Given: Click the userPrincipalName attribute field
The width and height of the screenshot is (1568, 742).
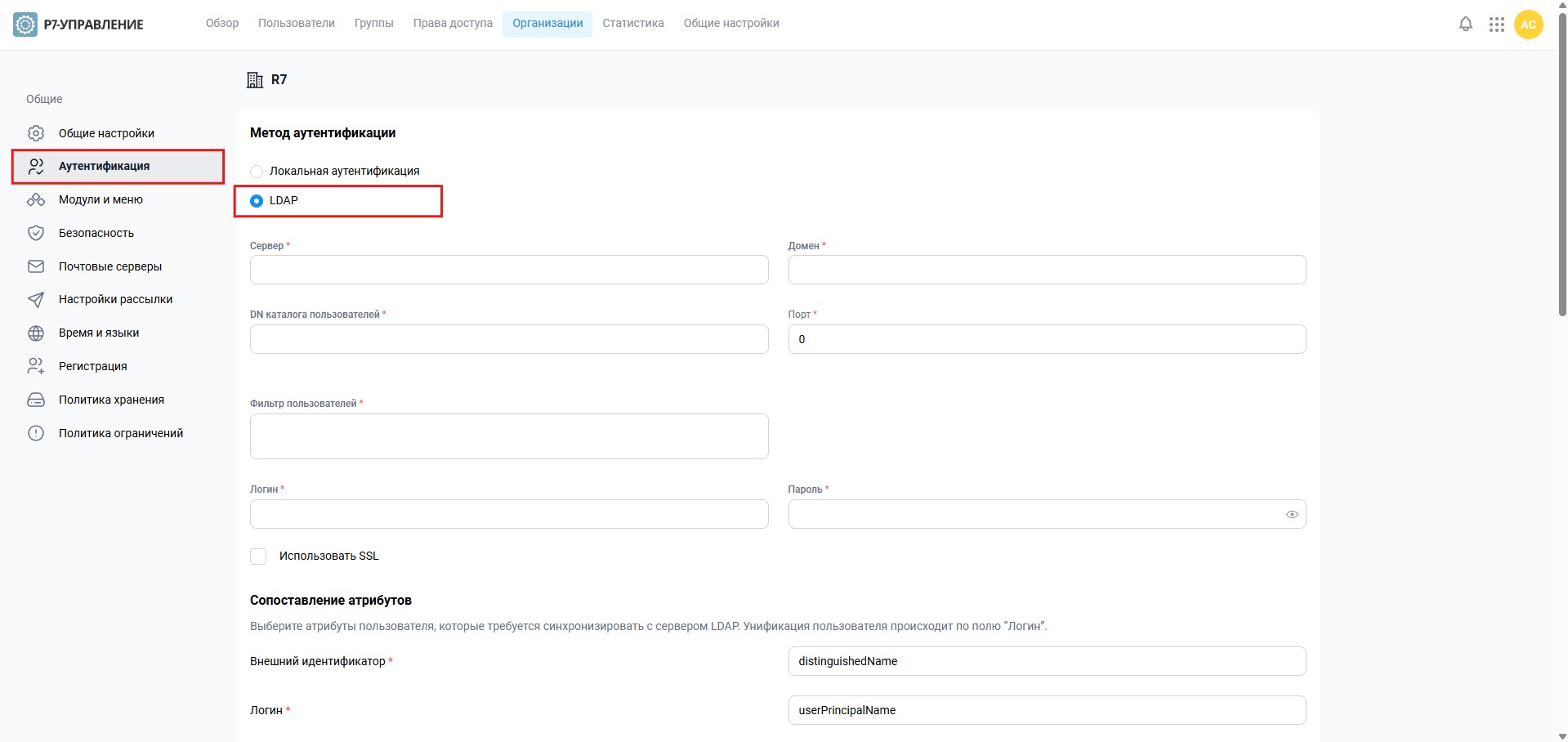Looking at the screenshot, I should coord(1047,710).
